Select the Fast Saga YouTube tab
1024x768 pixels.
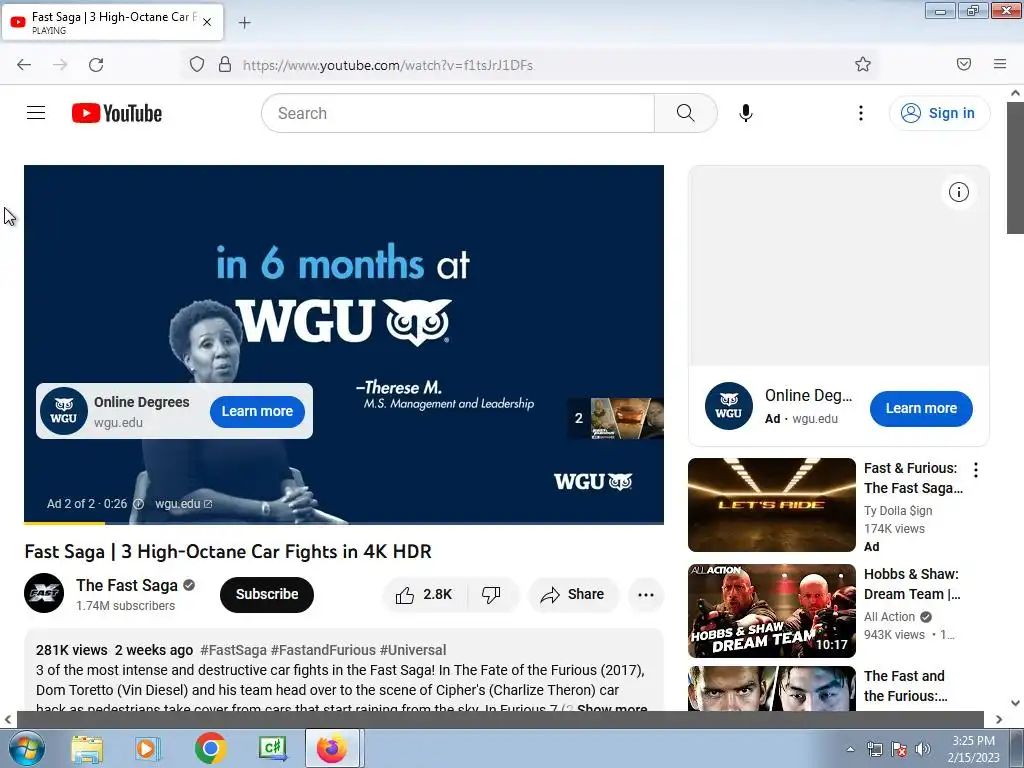point(112,22)
